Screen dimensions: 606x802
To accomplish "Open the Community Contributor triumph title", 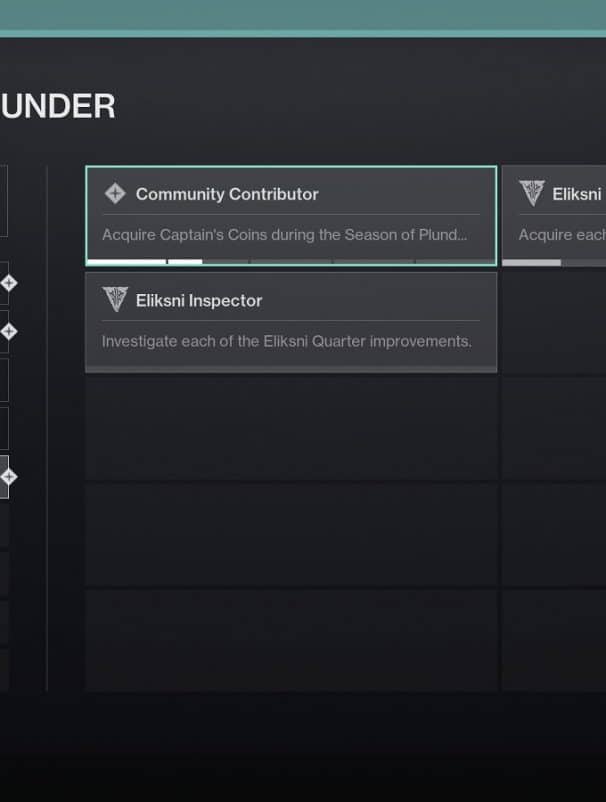I will pos(227,194).
